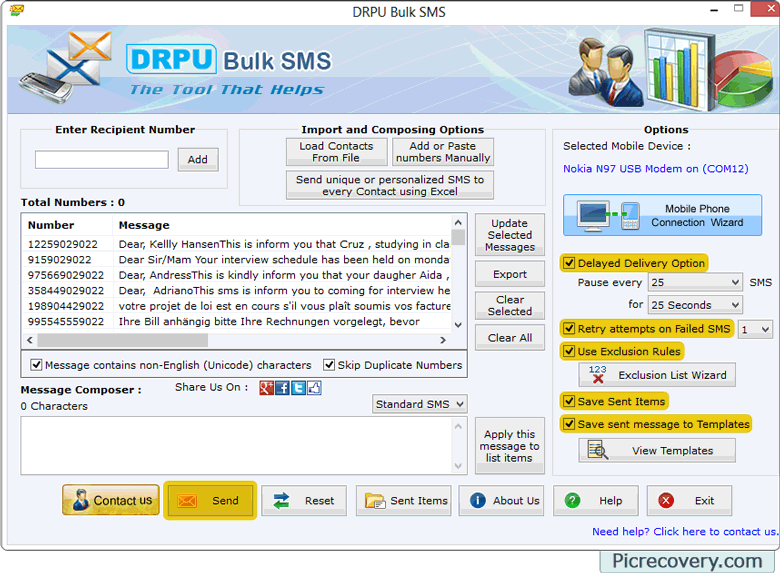This screenshot has height=573, width=780.
Task: Open Sent Items folder
Action: (405, 501)
